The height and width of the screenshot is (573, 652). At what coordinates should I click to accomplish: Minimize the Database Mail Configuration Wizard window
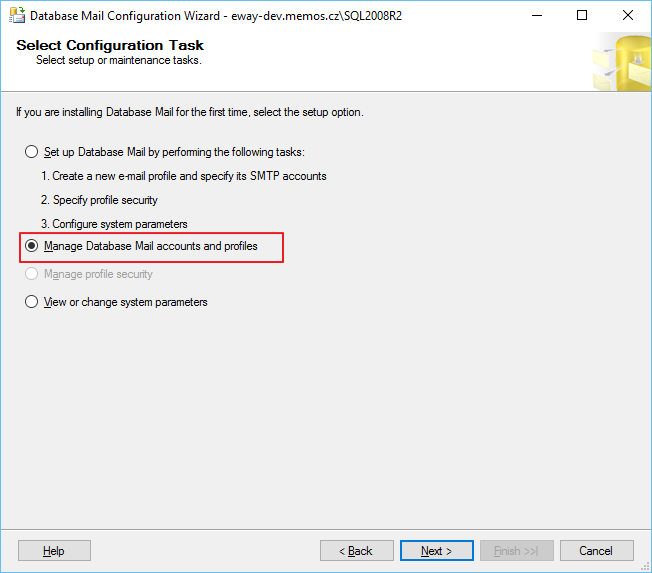pyautogui.click(x=537, y=15)
